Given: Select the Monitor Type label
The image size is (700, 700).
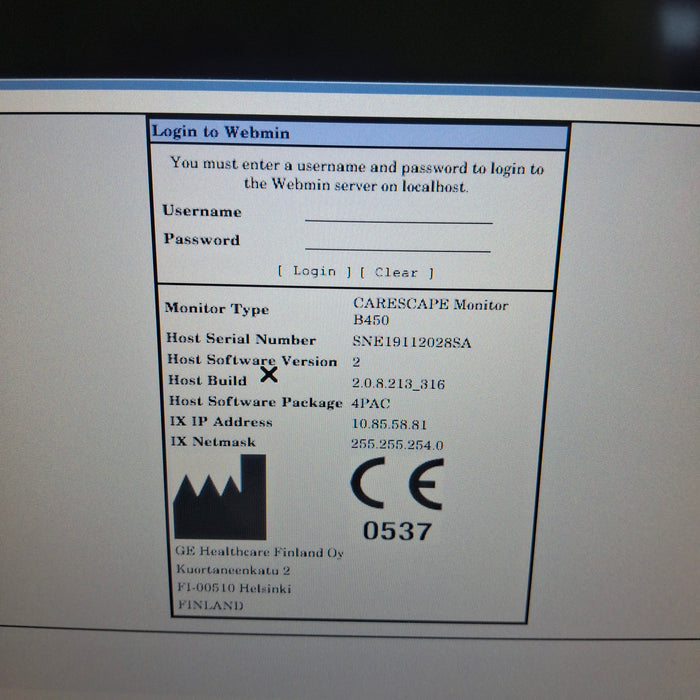Looking at the screenshot, I should pos(216,309).
